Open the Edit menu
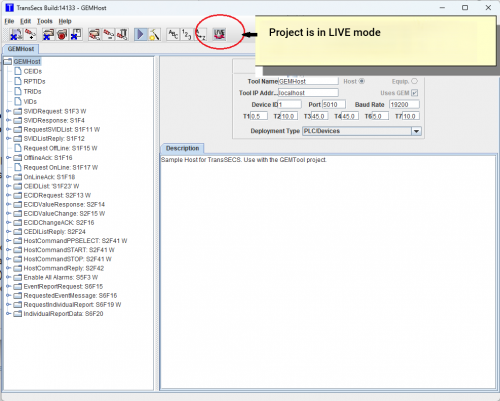The height and width of the screenshot is (401, 500). 25,21
